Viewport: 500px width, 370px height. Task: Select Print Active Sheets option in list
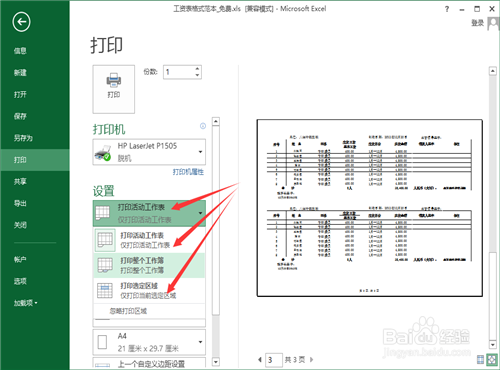(149, 240)
